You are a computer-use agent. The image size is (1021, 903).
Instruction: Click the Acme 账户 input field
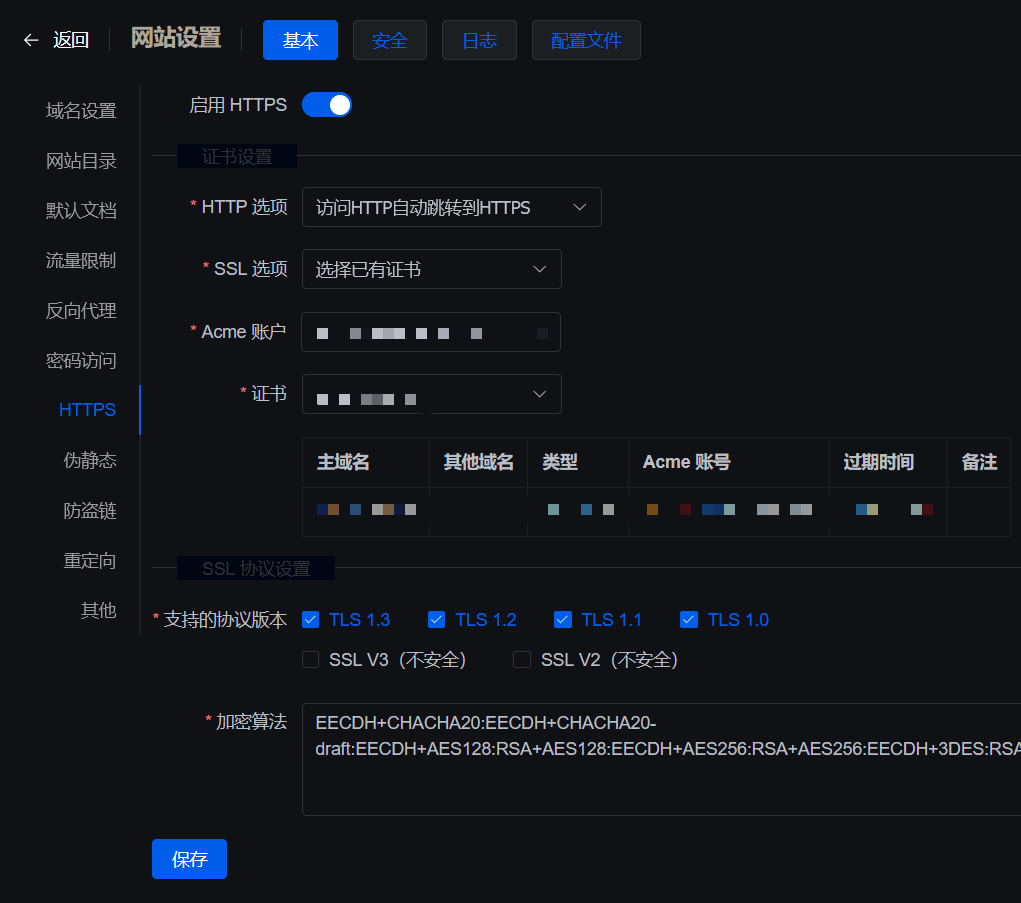click(431, 333)
